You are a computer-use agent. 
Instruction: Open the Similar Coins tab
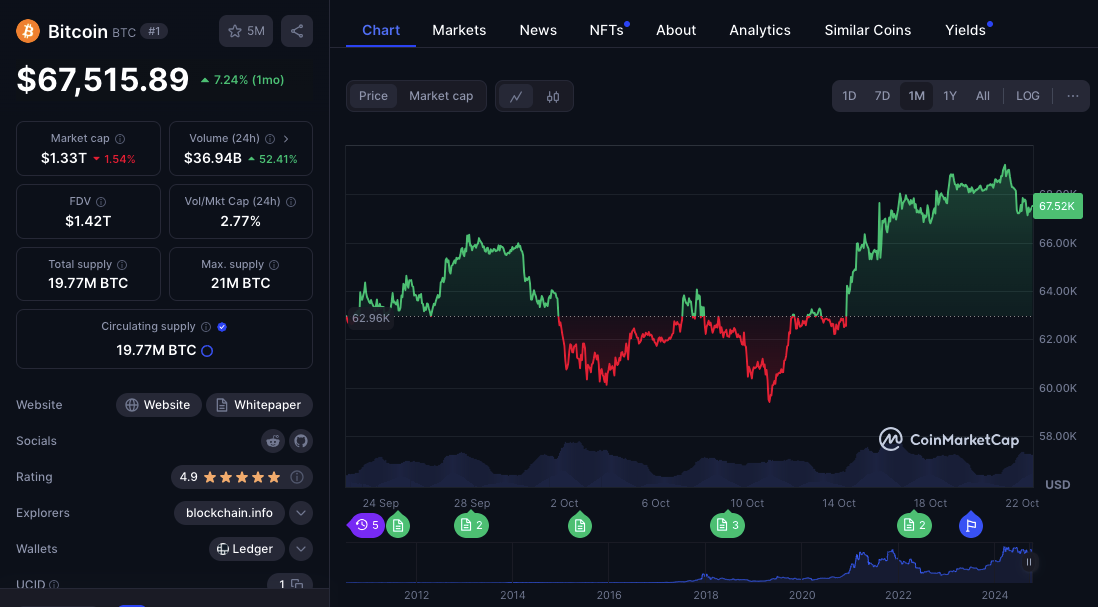click(868, 30)
